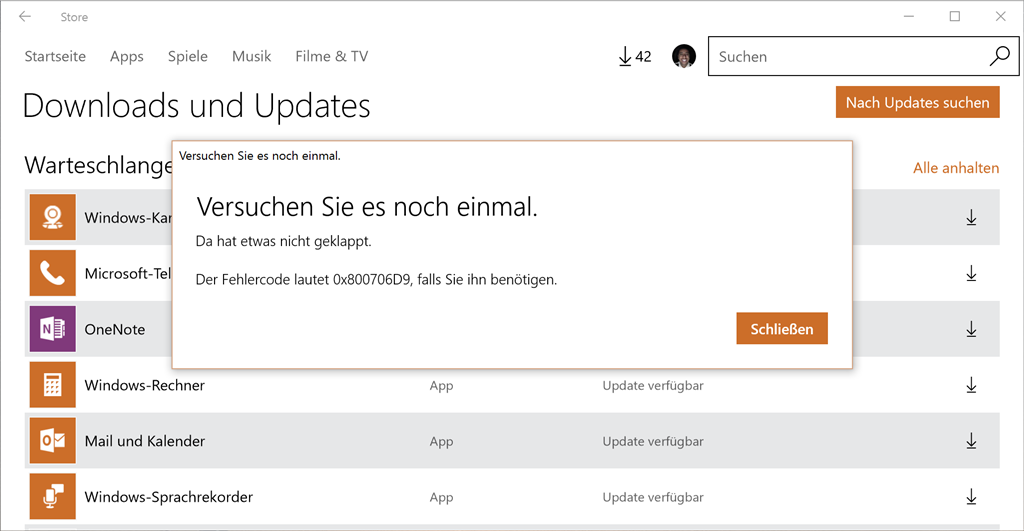Open the Musik tab
The height and width of the screenshot is (531, 1024).
pos(251,56)
